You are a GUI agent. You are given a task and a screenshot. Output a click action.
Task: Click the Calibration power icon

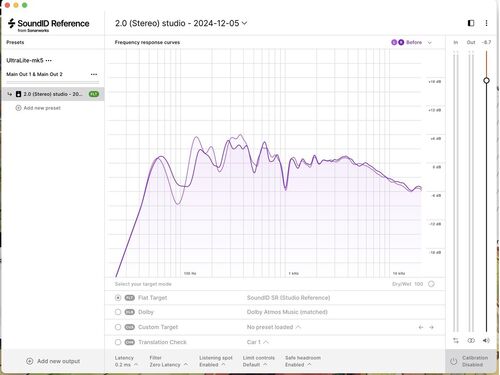coord(453,361)
